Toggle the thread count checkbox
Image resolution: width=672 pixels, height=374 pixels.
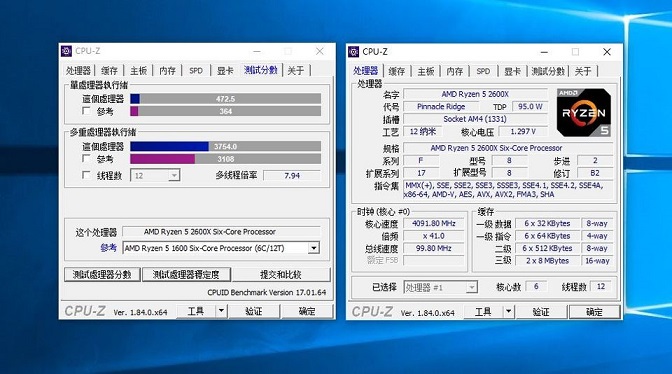click(86, 175)
